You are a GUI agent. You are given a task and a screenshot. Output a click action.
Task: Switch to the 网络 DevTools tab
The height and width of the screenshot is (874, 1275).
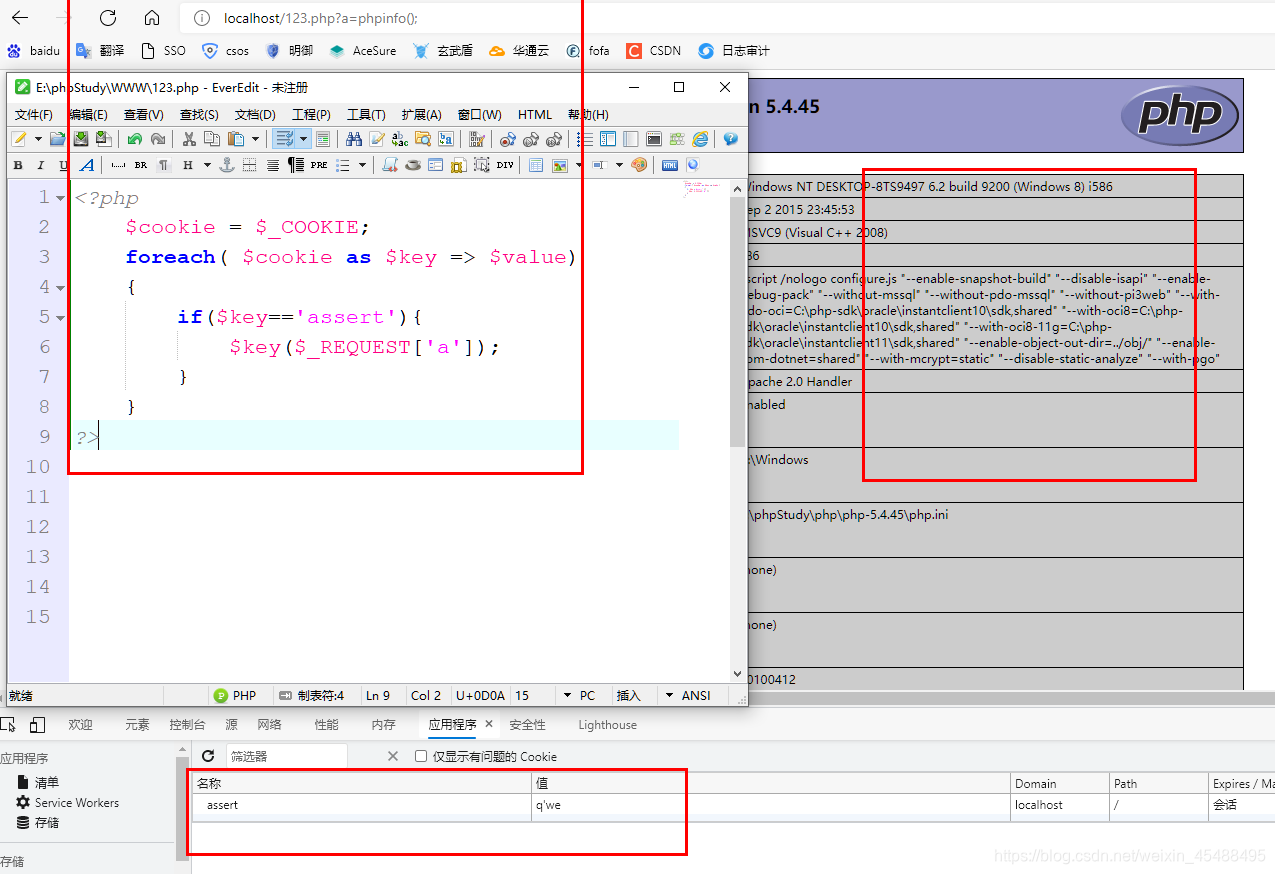pos(270,725)
